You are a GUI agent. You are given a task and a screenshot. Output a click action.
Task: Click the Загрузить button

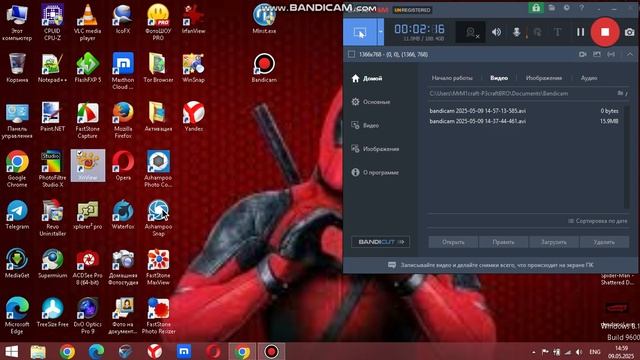click(x=553, y=242)
